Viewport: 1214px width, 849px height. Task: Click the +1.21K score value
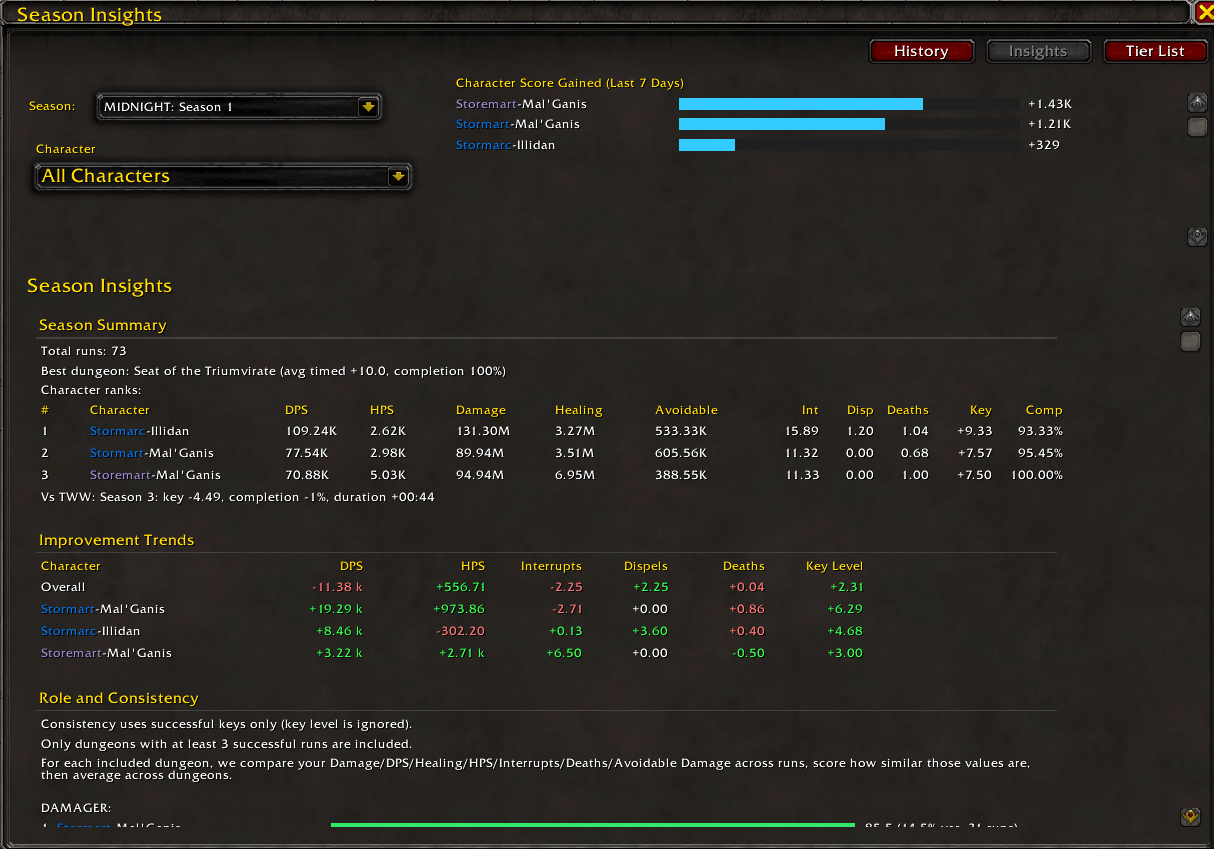[1050, 124]
